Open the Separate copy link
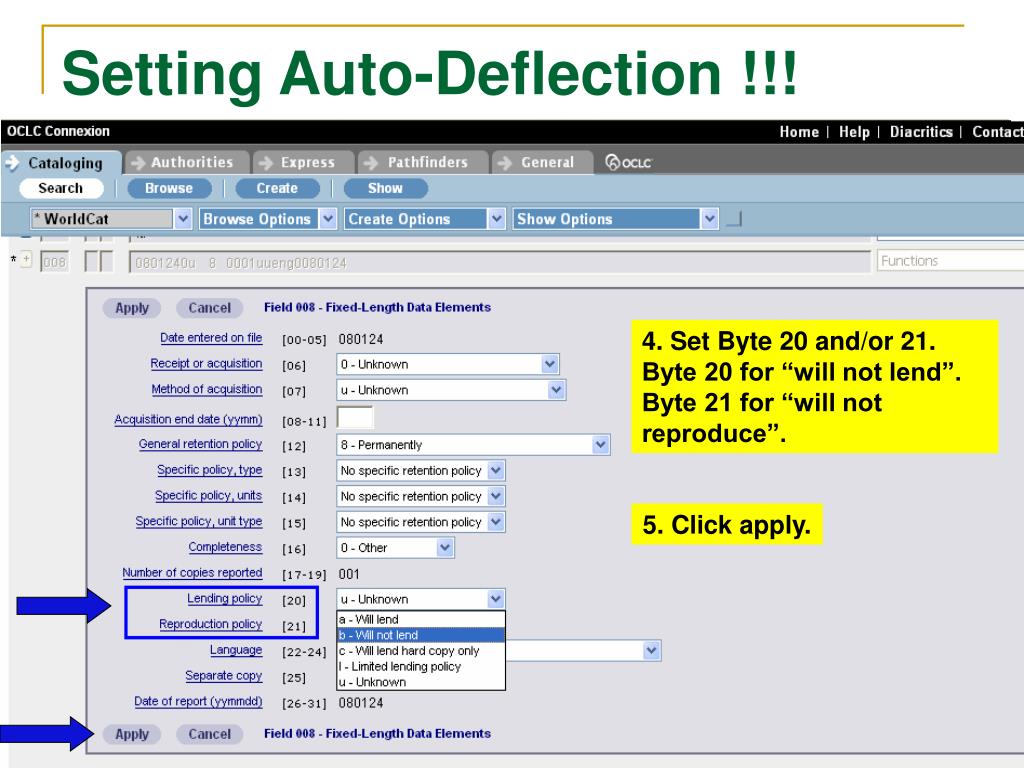Viewport: 1024px width, 768px height. 223,675
